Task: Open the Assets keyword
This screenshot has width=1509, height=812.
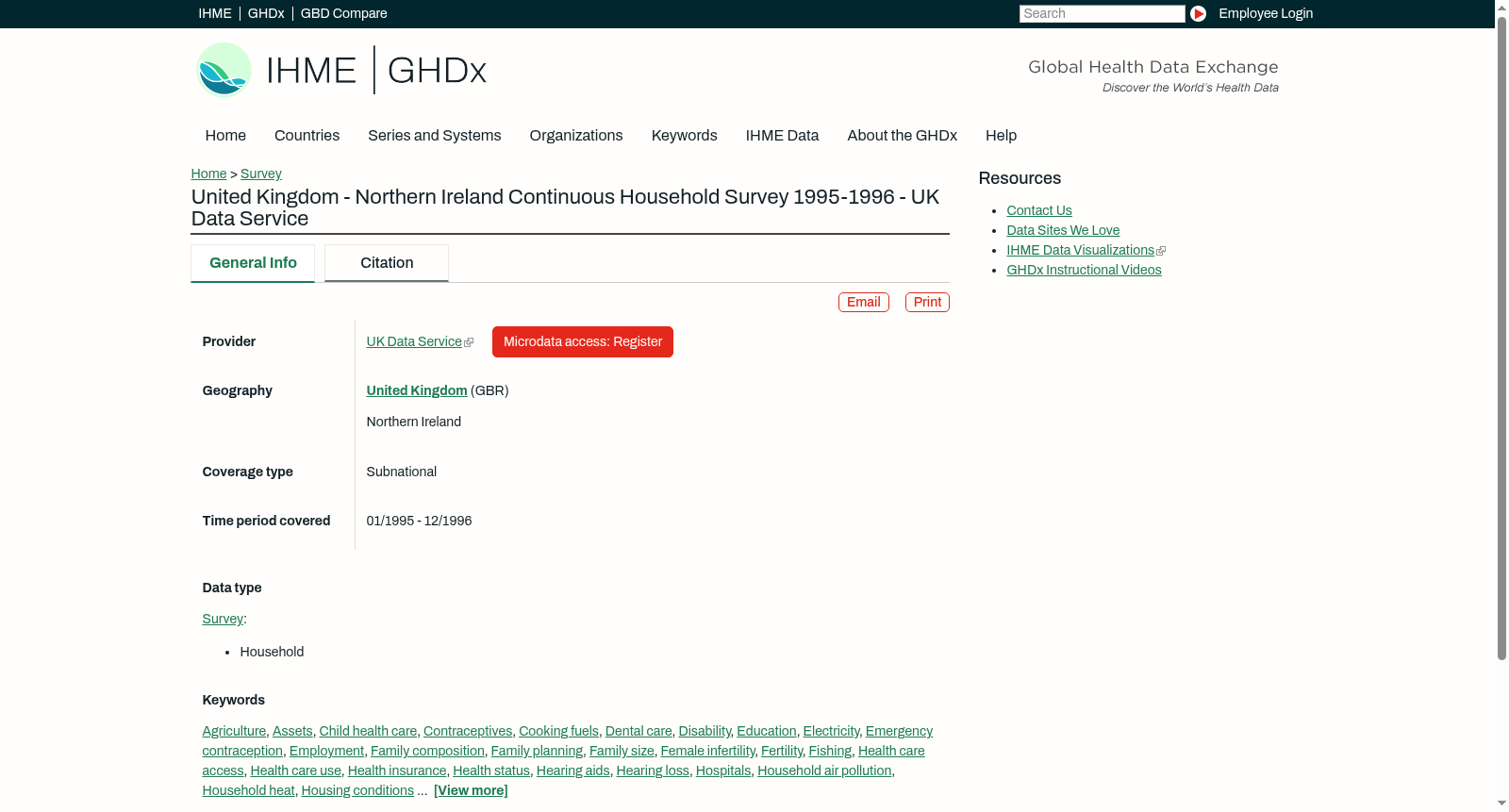Action: point(292,731)
